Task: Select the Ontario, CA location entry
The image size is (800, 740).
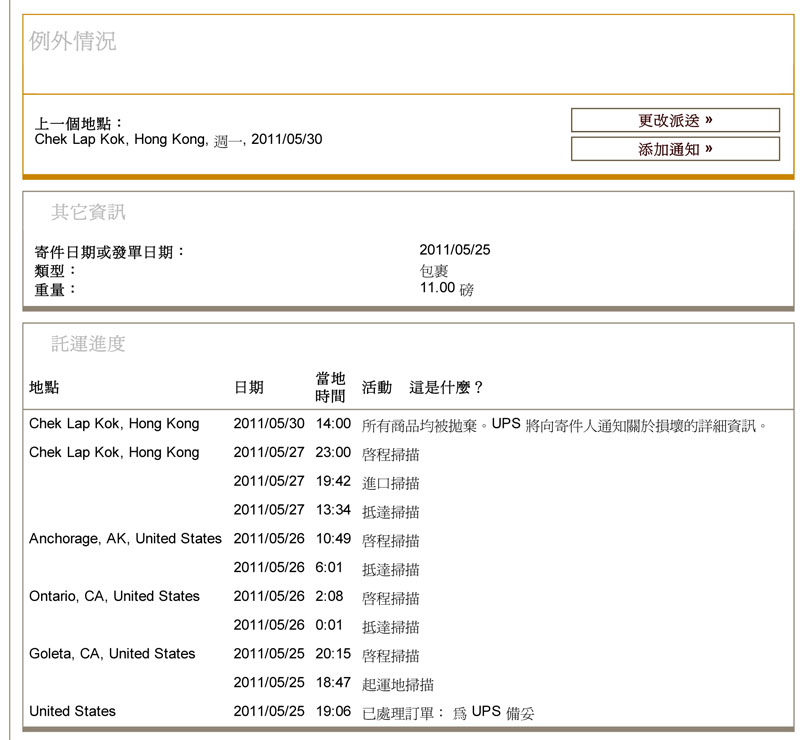Action: click(x=114, y=596)
